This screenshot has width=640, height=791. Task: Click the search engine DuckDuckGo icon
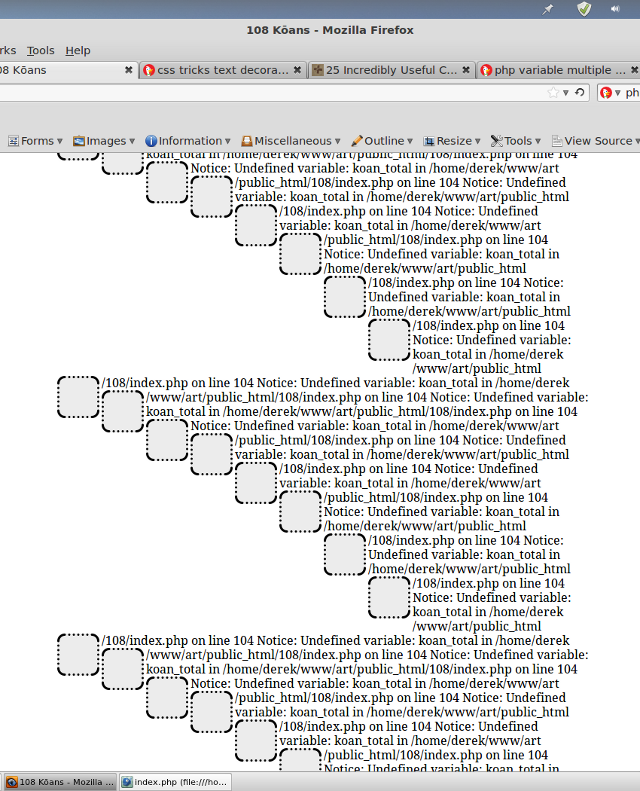point(606,93)
